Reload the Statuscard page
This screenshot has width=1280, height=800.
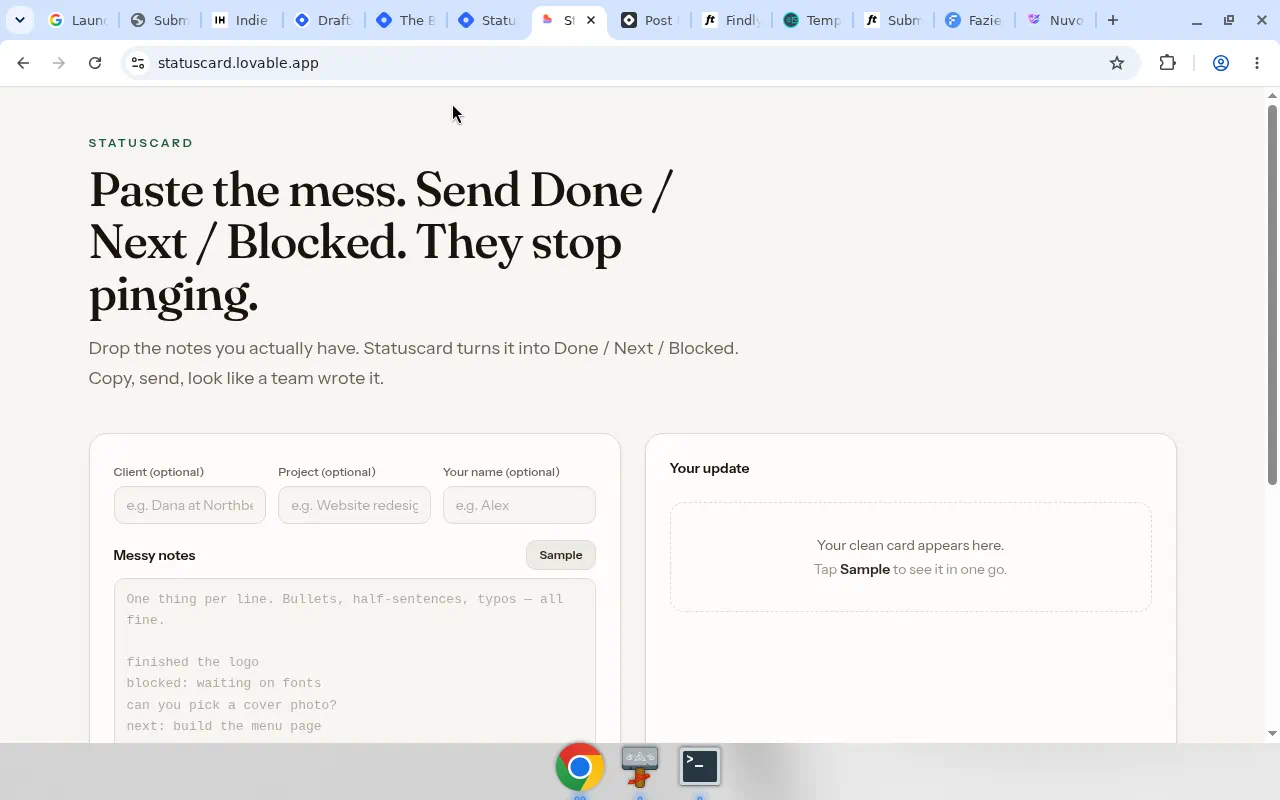[95, 63]
